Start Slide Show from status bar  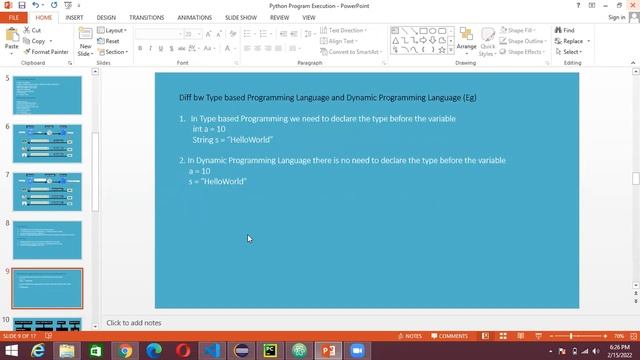tap(538, 336)
